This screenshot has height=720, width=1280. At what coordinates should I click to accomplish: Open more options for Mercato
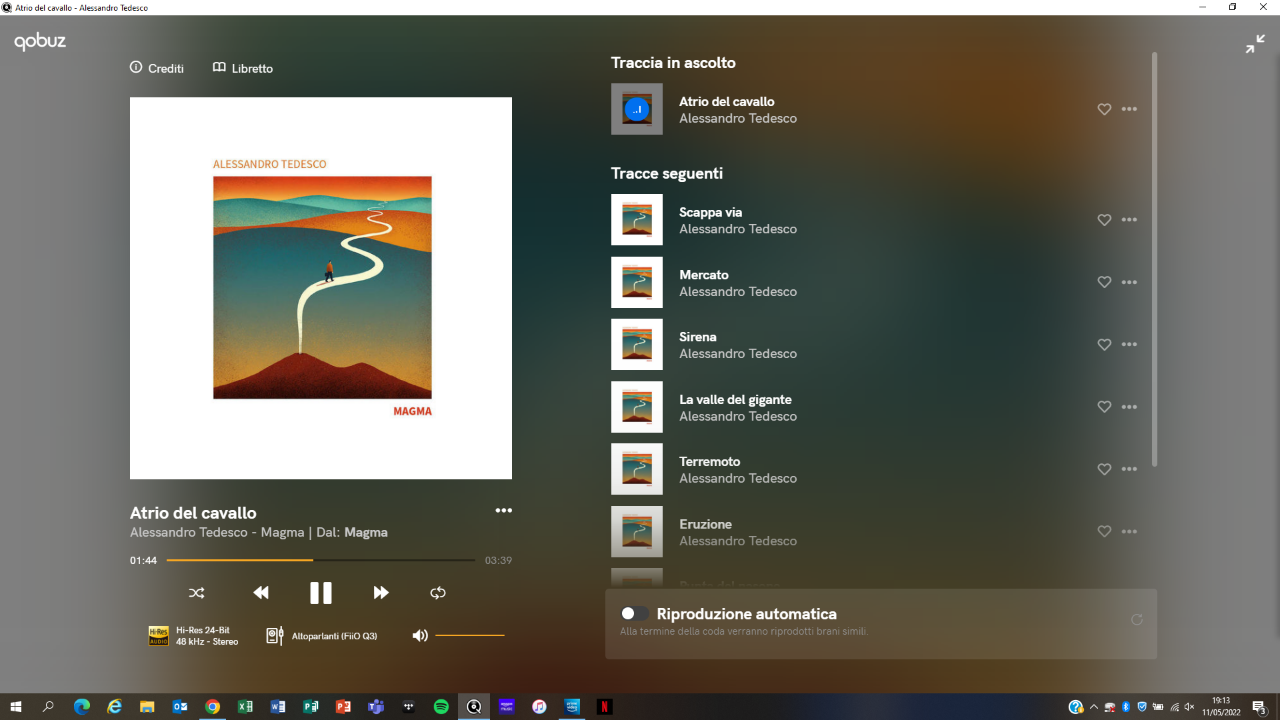coord(1129,283)
